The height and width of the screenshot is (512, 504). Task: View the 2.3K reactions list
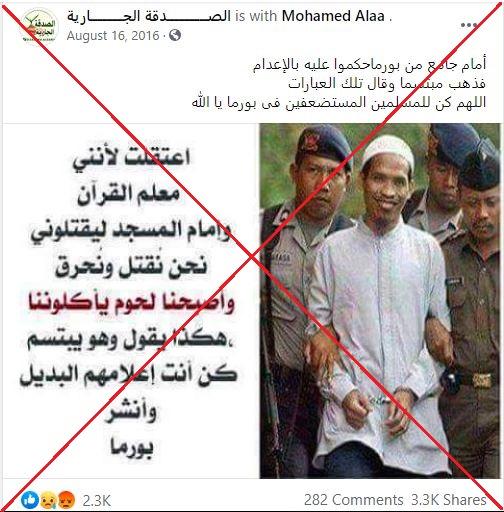click(96, 500)
